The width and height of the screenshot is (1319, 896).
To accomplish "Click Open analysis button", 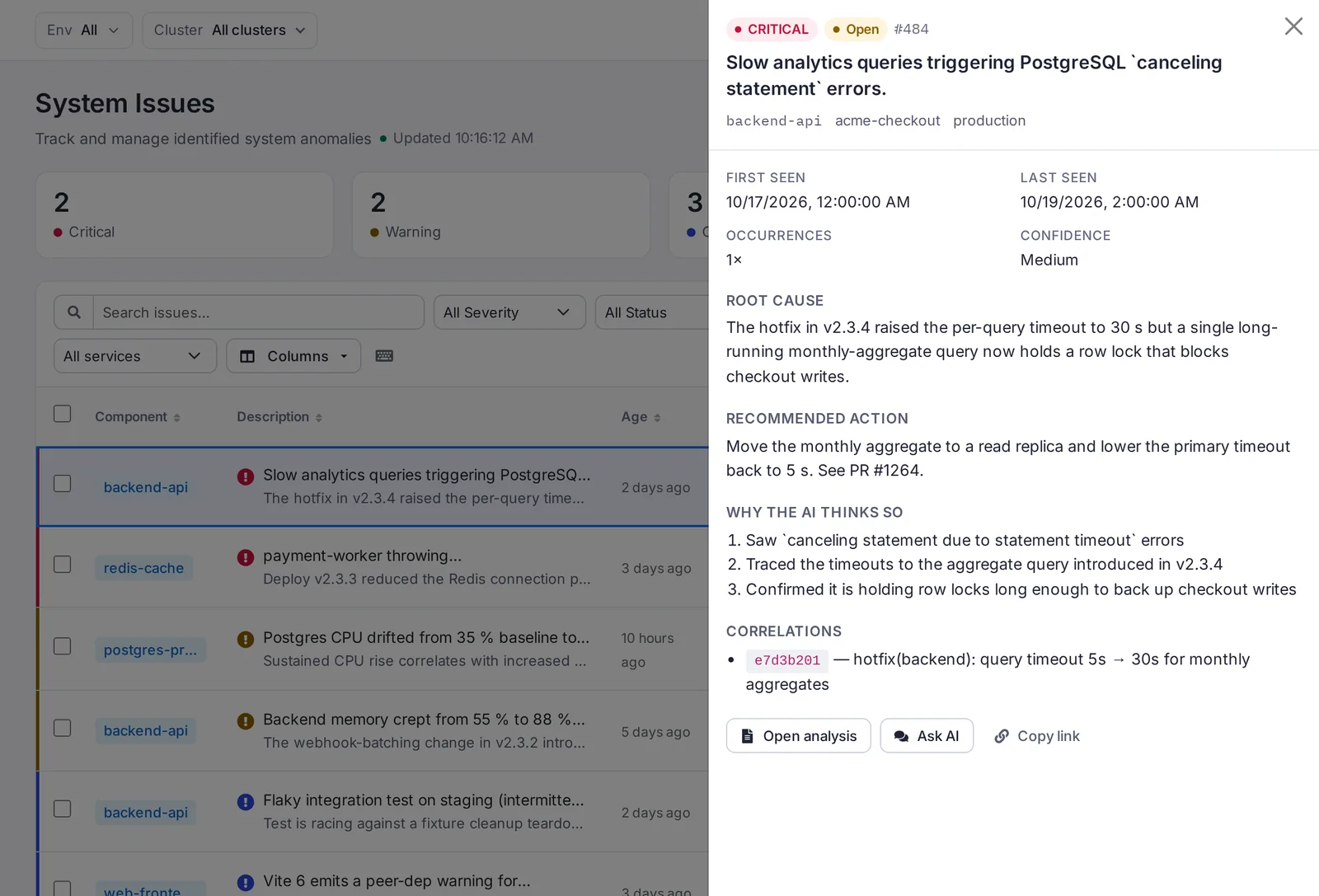I will pos(798,736).
